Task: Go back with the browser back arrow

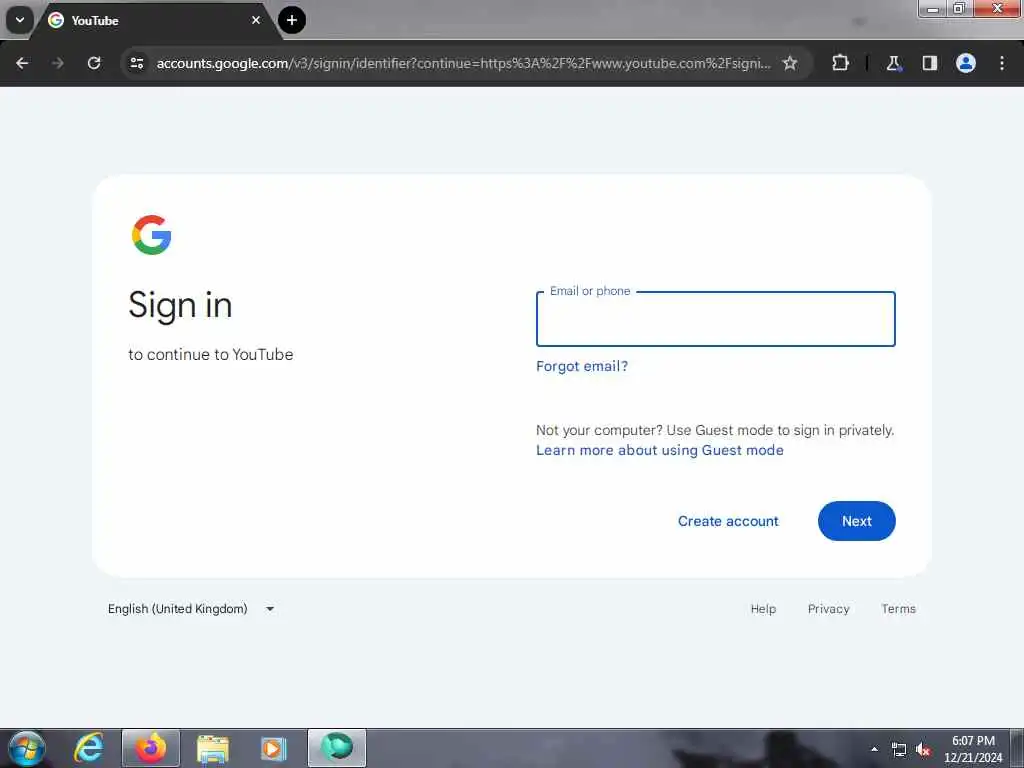Action: click(x=22, y=63)
